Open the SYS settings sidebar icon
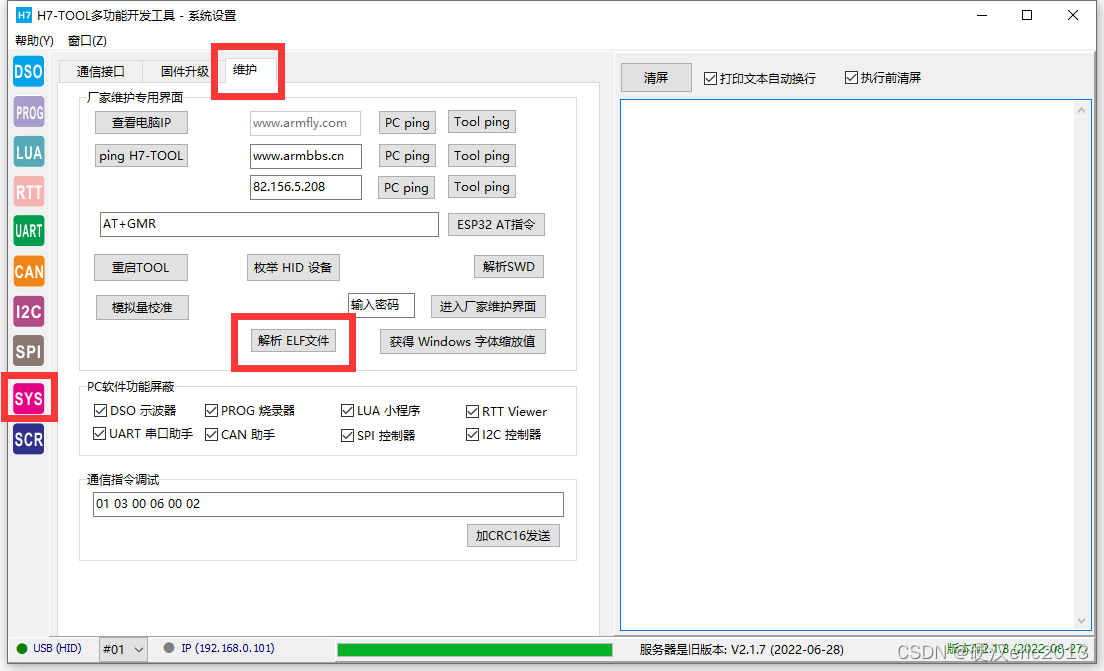This screenshot has width=1104, height=671. 29,399
